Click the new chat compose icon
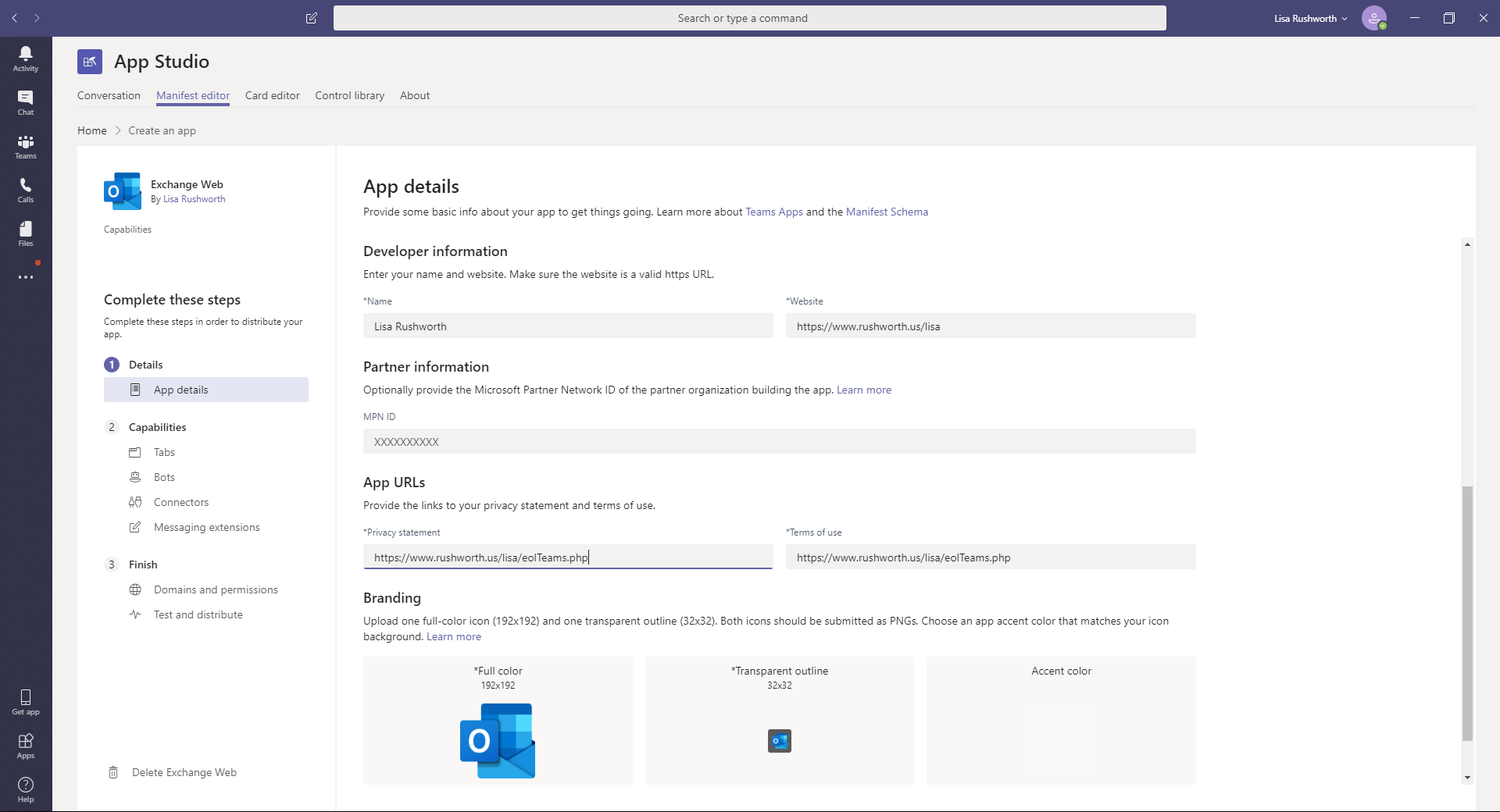1500x812 pixels. 311,18
